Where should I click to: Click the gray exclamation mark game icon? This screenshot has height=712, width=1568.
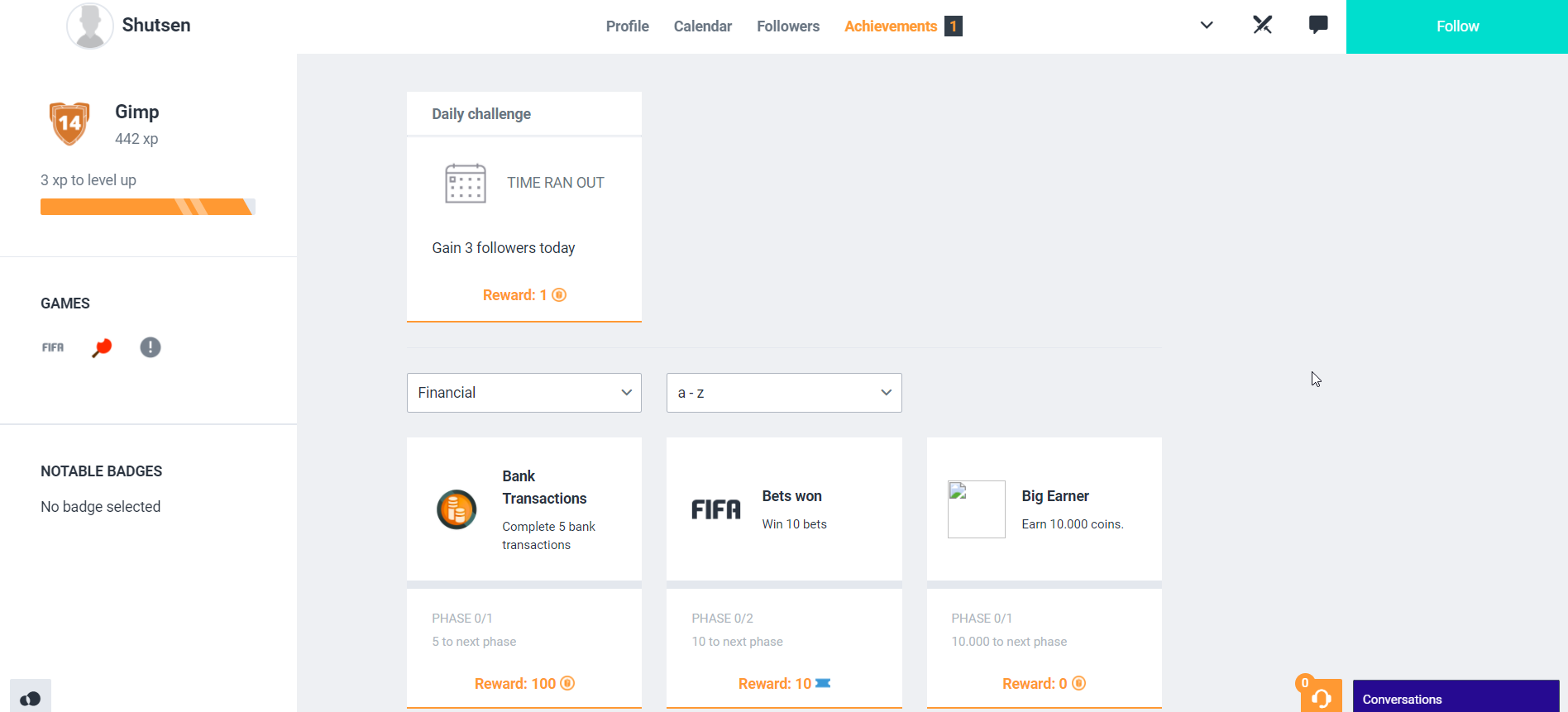coord(151,347)
